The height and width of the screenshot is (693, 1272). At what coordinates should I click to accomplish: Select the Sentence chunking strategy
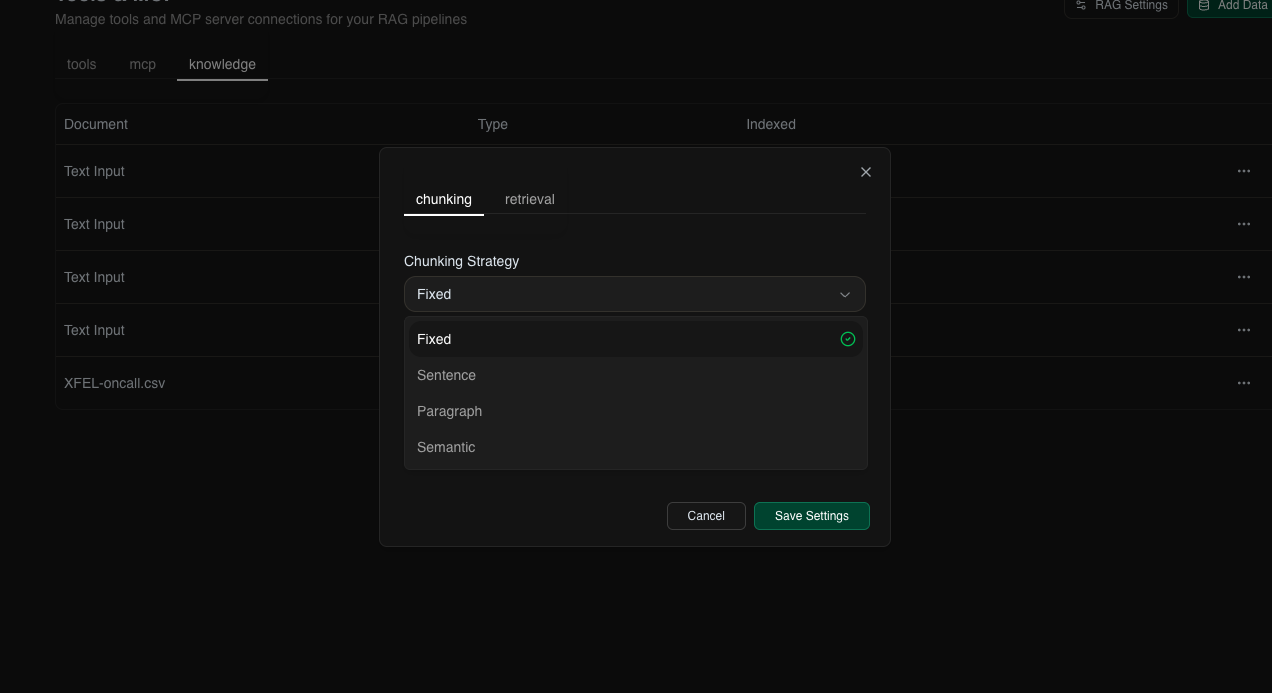point(446,375)
